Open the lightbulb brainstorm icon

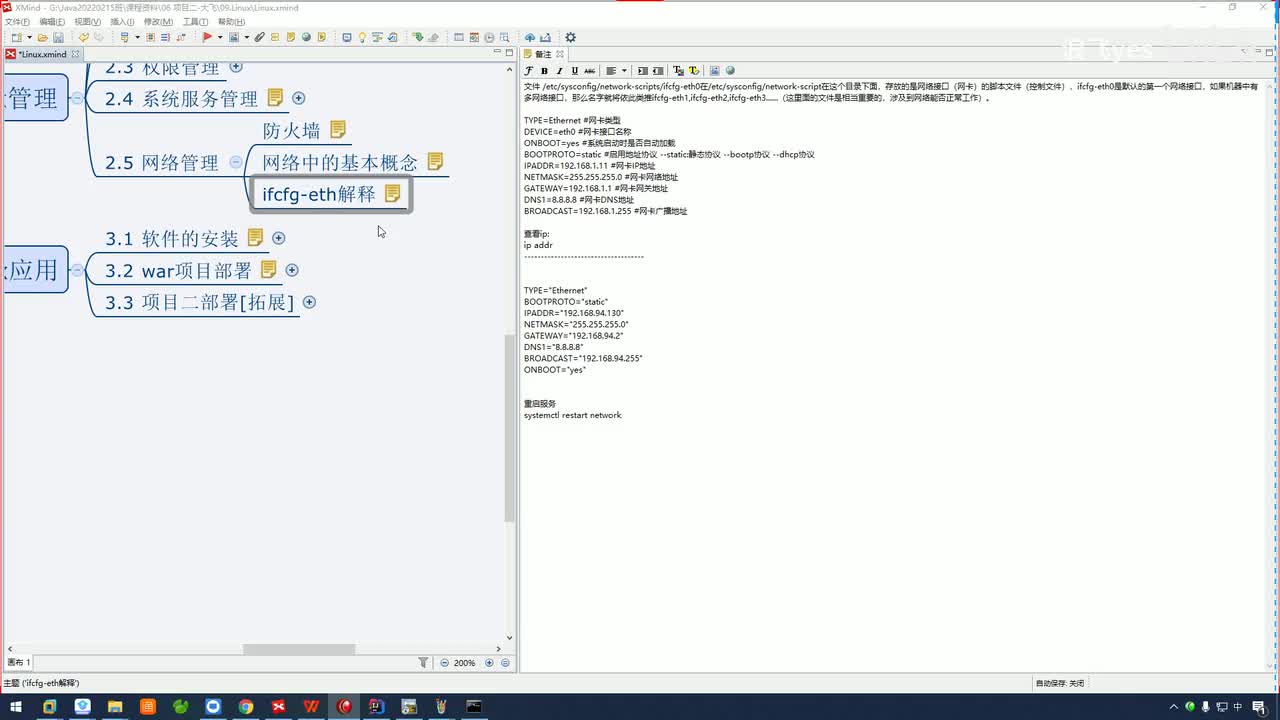362,37
